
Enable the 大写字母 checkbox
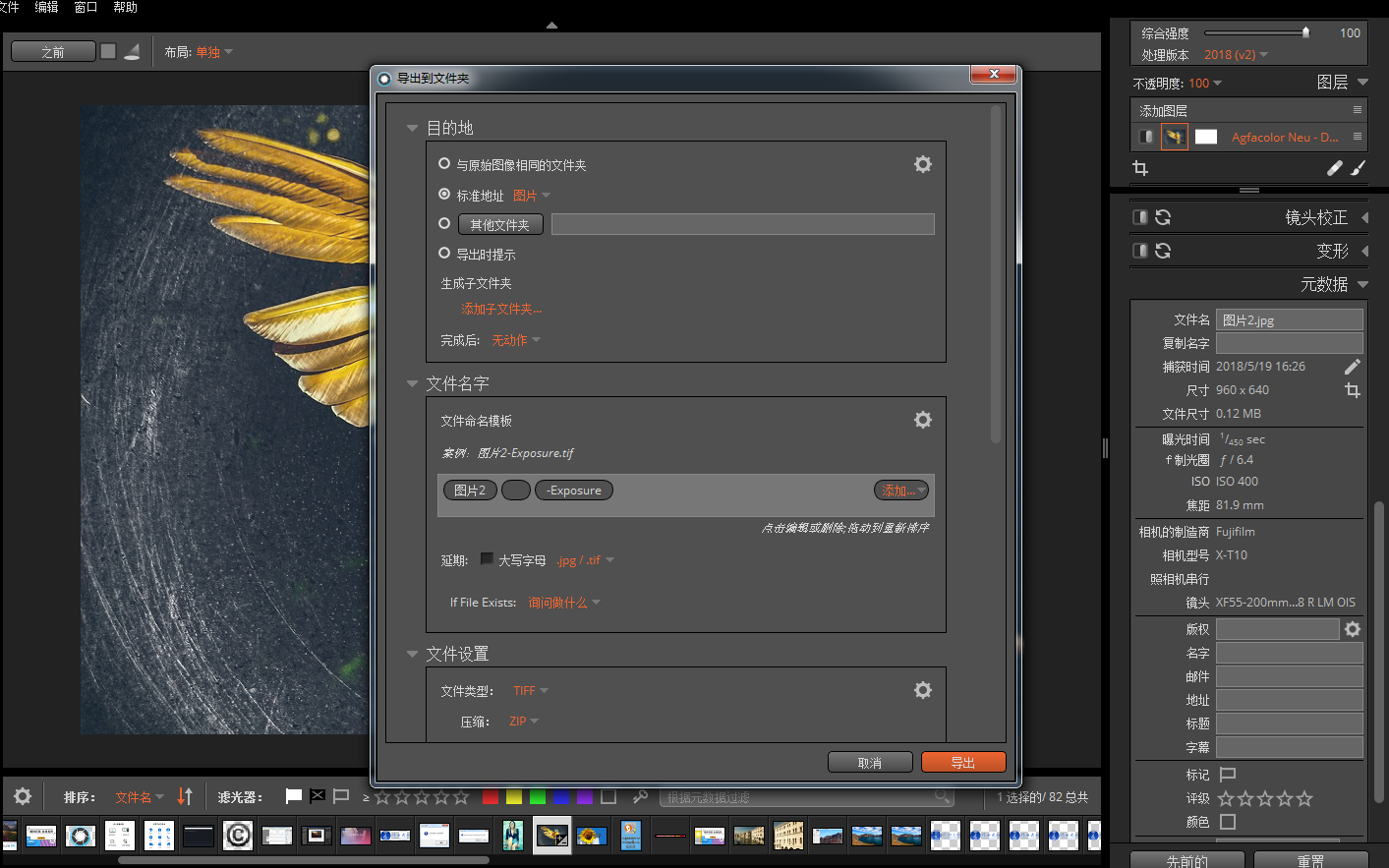[486, 559]
